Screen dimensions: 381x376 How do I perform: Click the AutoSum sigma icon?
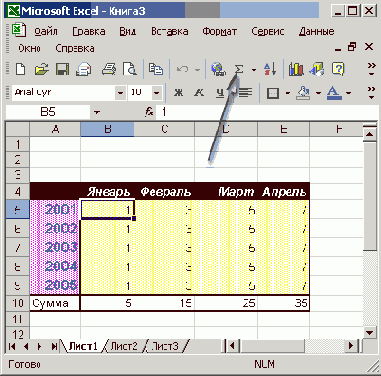239,69
